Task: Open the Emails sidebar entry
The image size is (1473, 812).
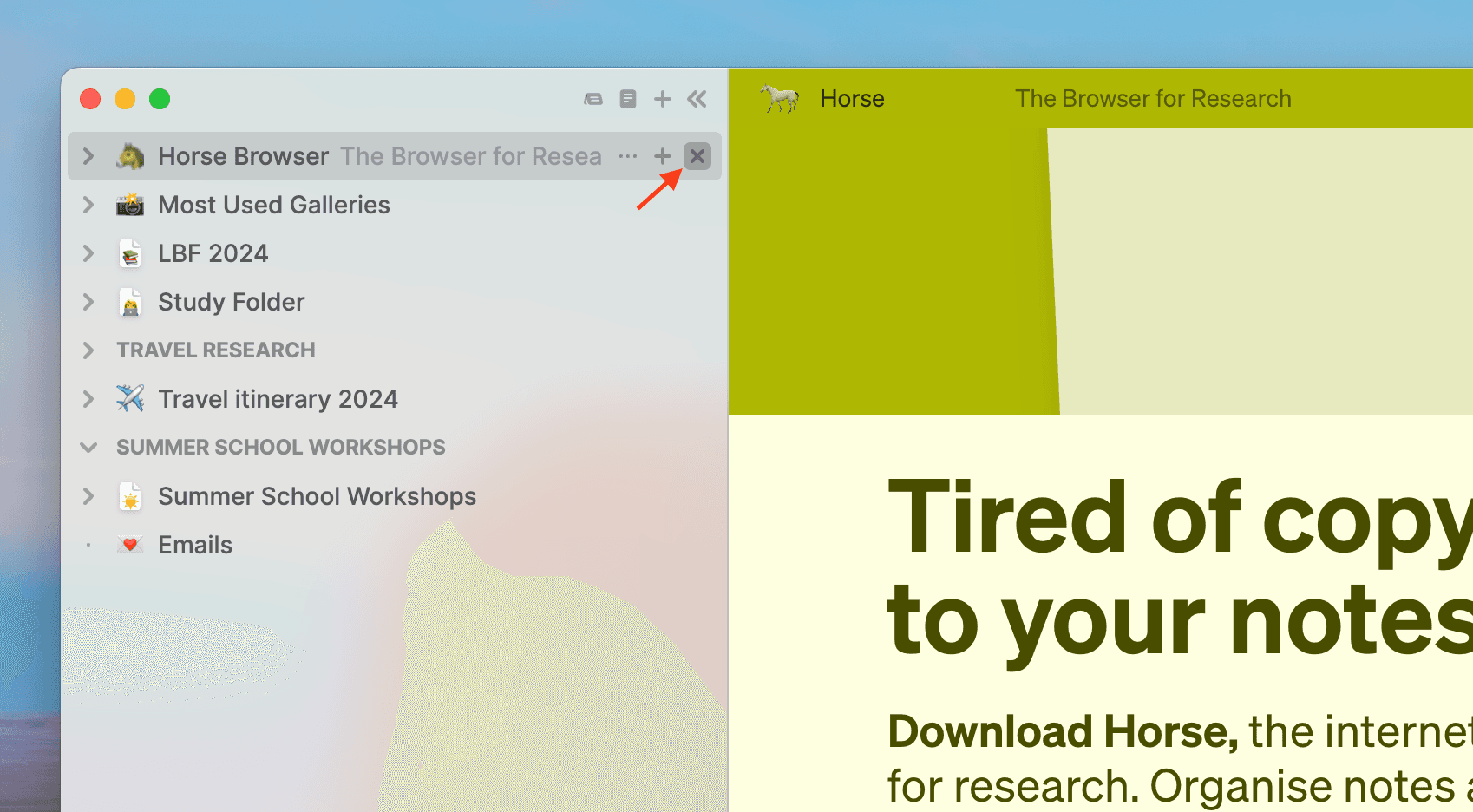Action: point(194,544)
